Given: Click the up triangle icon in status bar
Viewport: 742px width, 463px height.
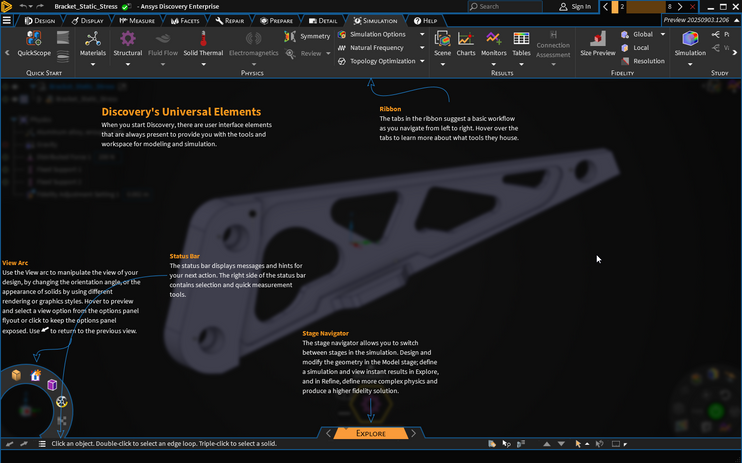Looking at the screenshot, I should (x=547, y=444).
